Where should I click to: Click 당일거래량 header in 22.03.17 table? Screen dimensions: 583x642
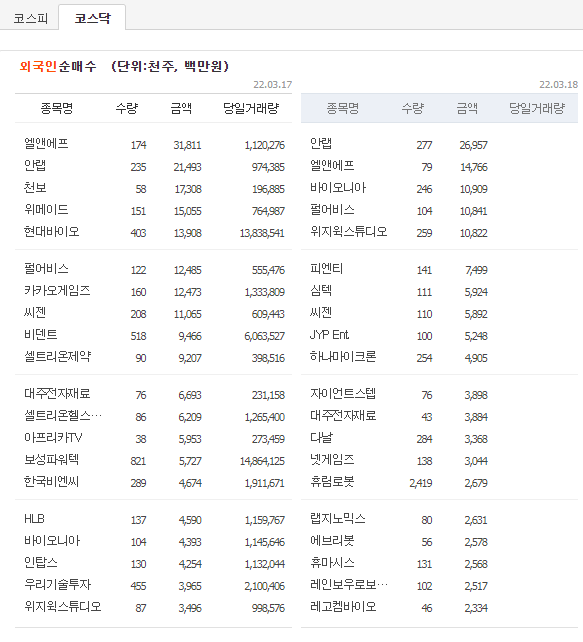tap(251, 109)
